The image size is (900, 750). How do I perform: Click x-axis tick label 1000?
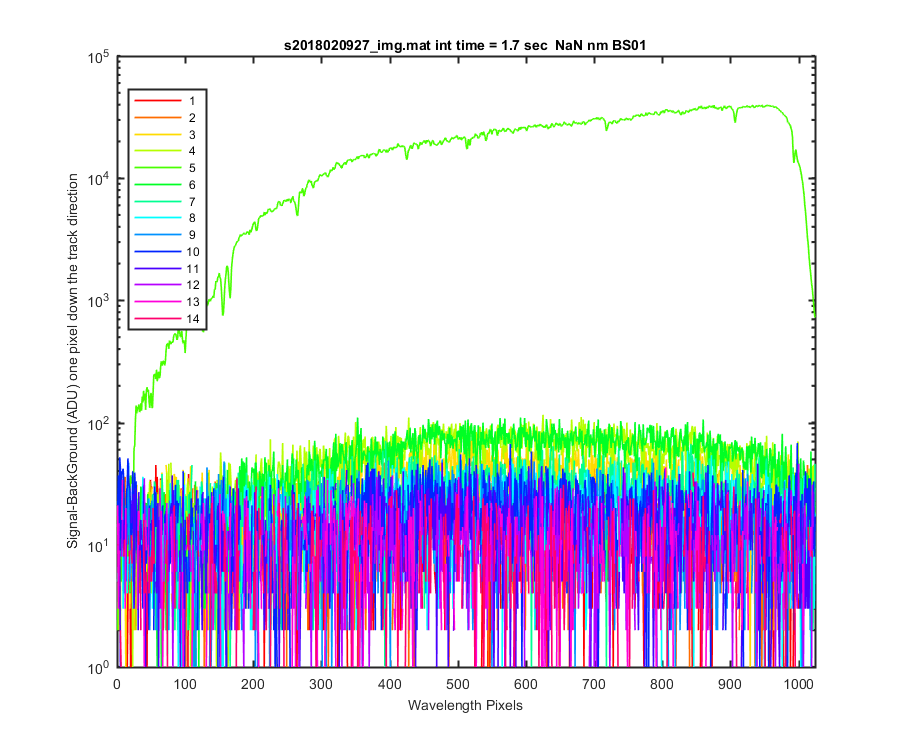(798, 684)
